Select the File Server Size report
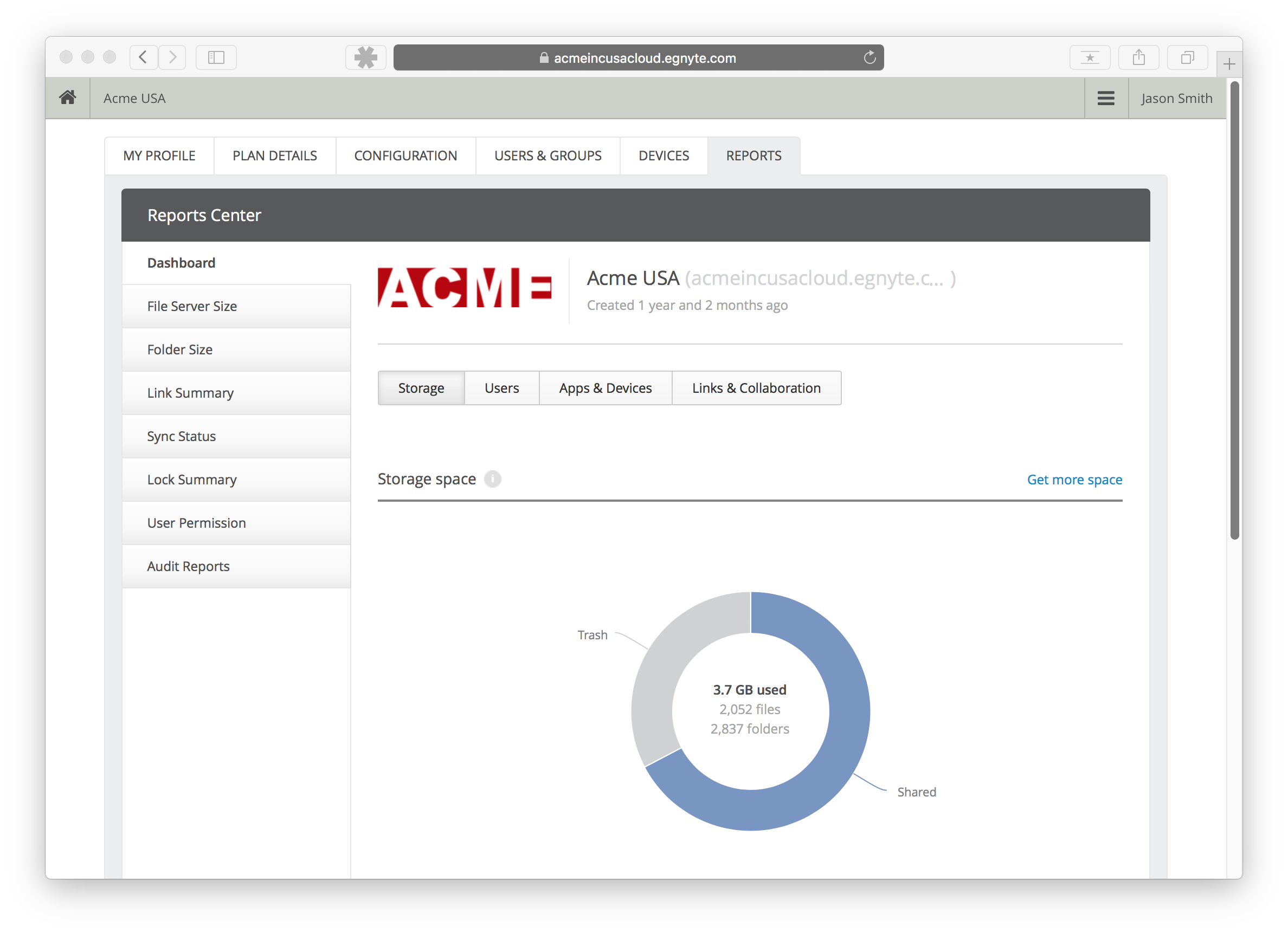The height and width of the screenshot is (933, 1288). tap(192, 307)
